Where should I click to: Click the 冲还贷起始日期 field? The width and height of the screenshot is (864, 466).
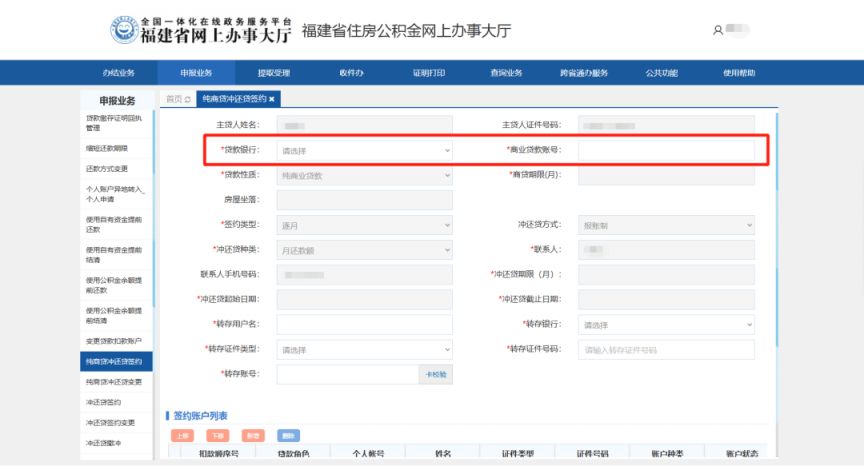point(364,300)
